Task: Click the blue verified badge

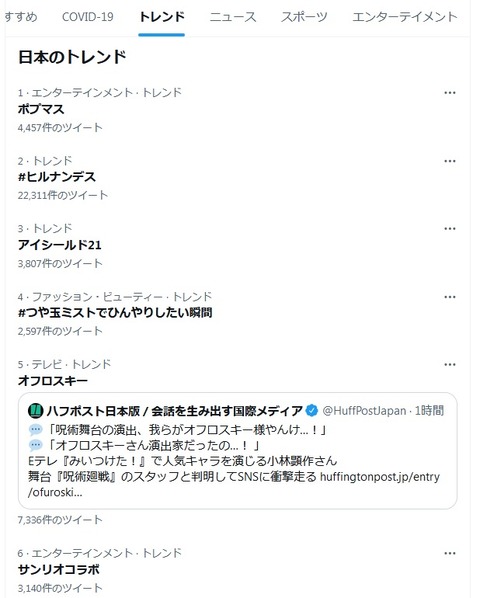Action: click(311, 411)
